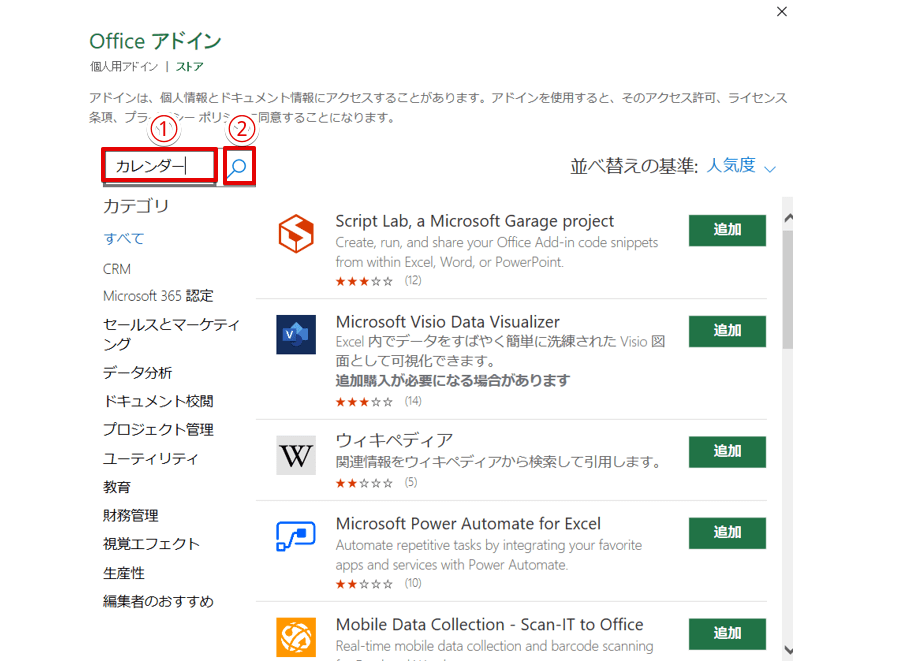The height and width of the screenshot is (671, 897).
Task: Select すべて category
Action: [x=124, y=239]
